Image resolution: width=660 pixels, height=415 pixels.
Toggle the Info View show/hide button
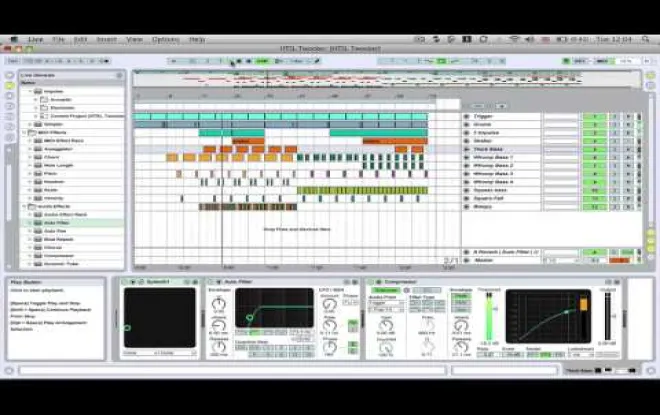tap(9, 371)
